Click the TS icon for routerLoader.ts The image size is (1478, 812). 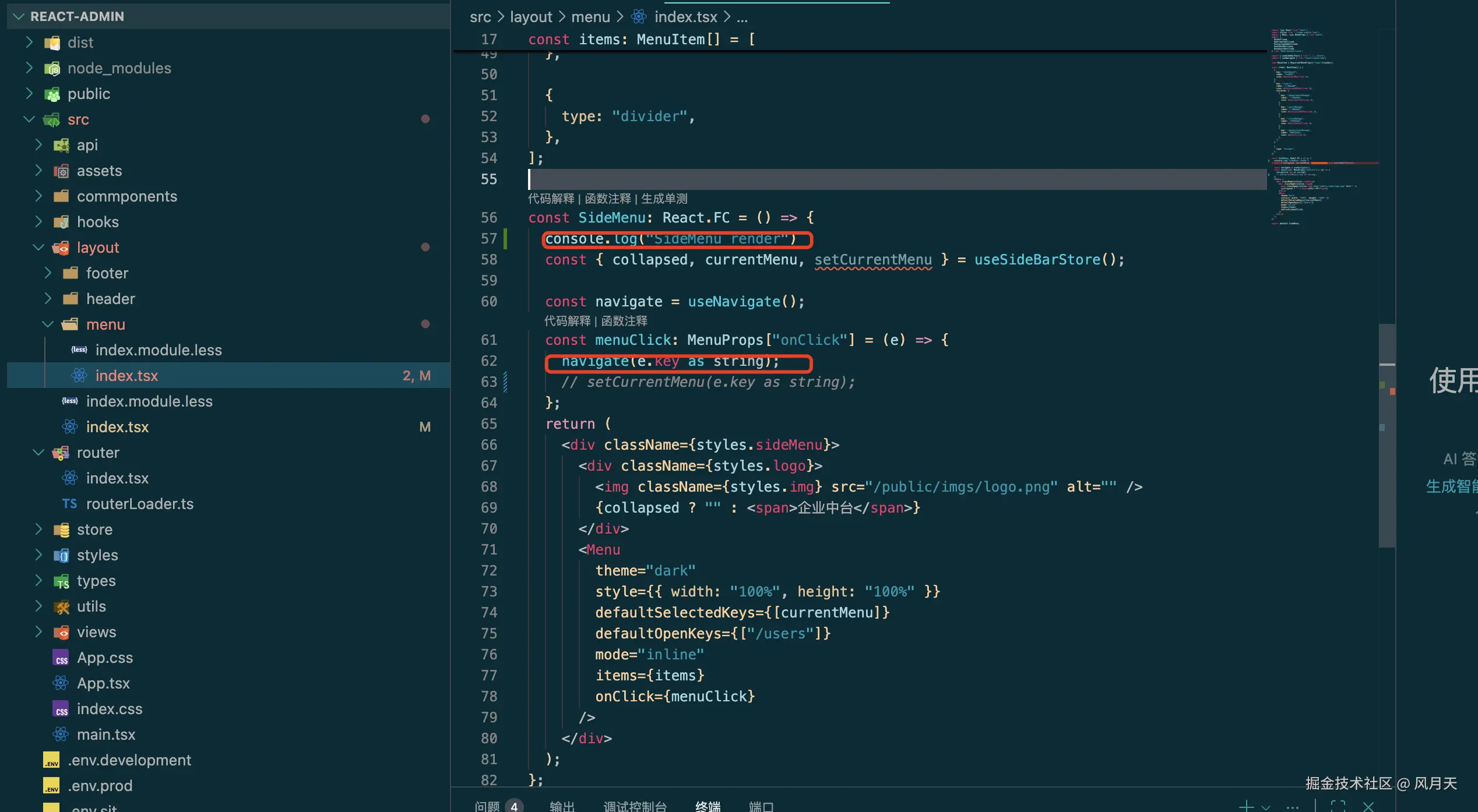coord(69,504)
